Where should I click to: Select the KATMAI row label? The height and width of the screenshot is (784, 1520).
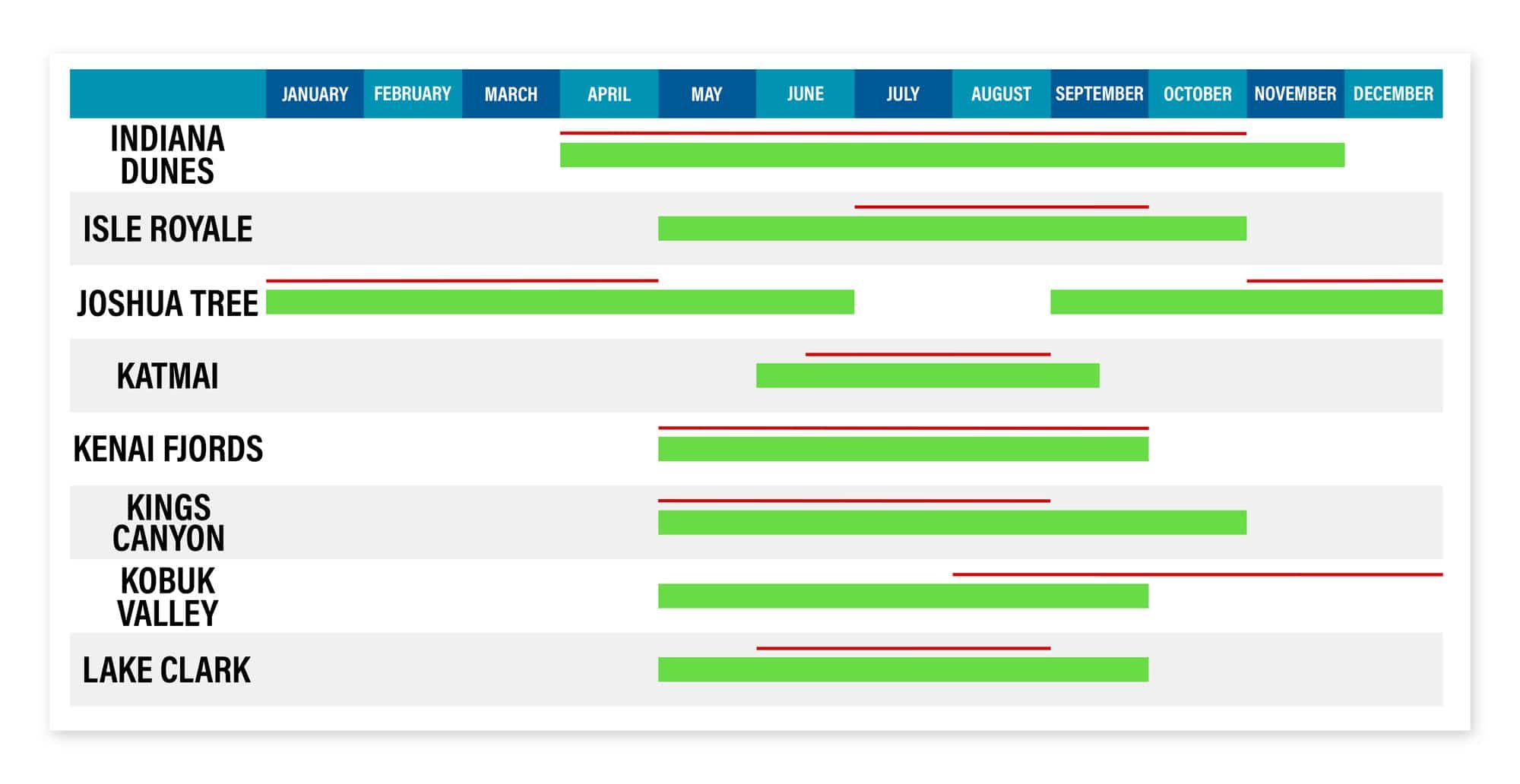point(167,376)
